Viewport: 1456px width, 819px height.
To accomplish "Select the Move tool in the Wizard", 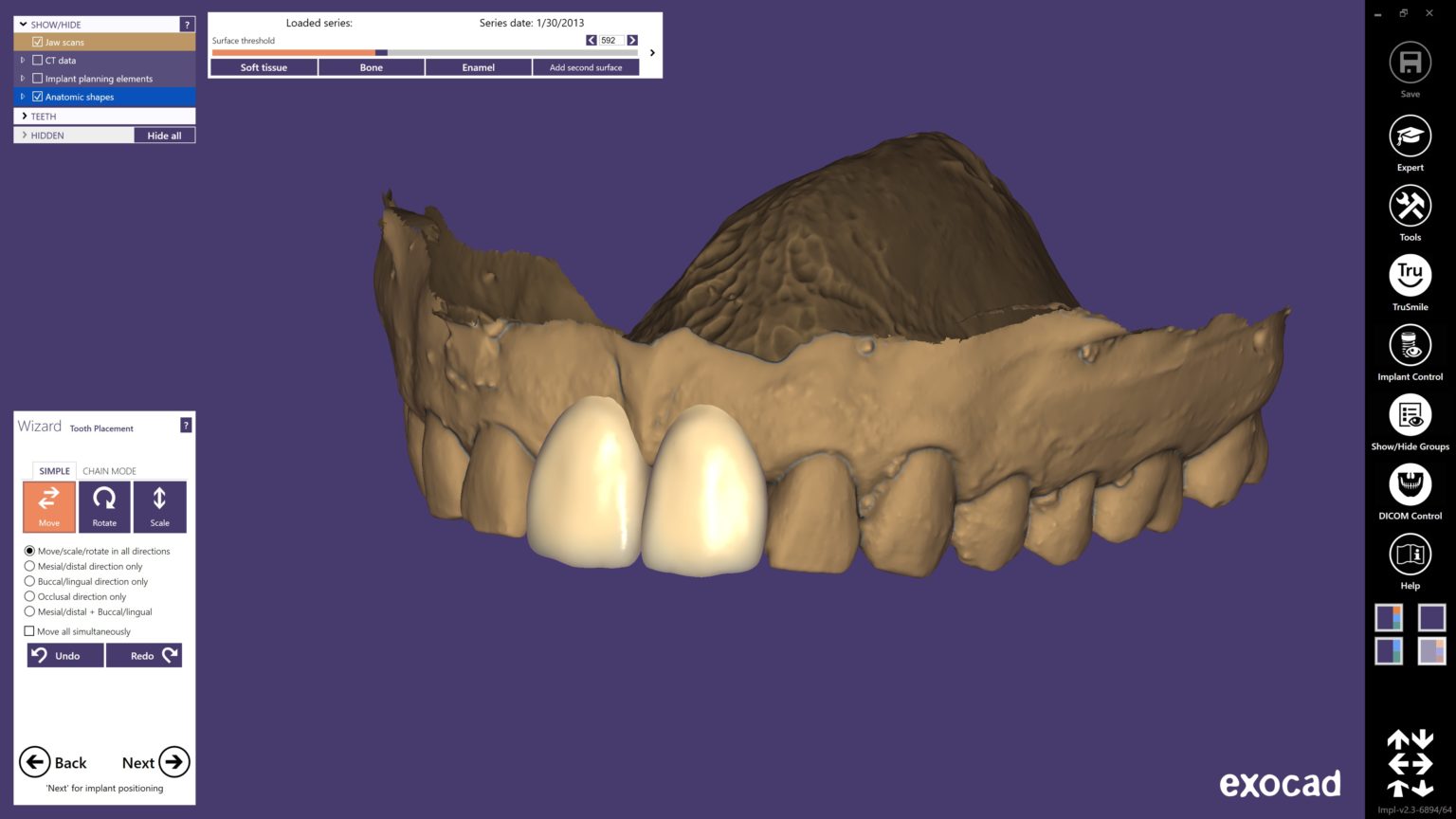I will (48, 506).
